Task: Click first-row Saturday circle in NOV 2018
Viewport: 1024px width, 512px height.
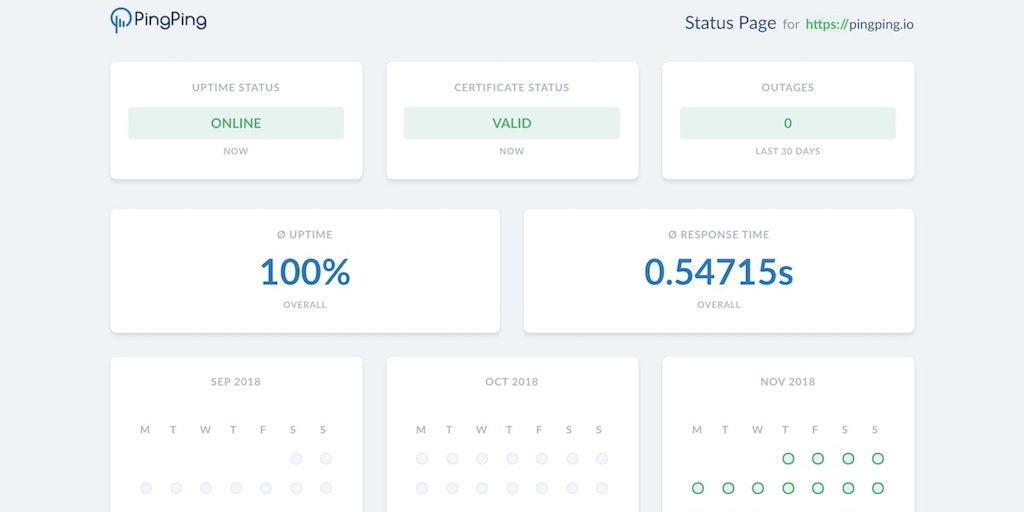Action: [848, 458]
